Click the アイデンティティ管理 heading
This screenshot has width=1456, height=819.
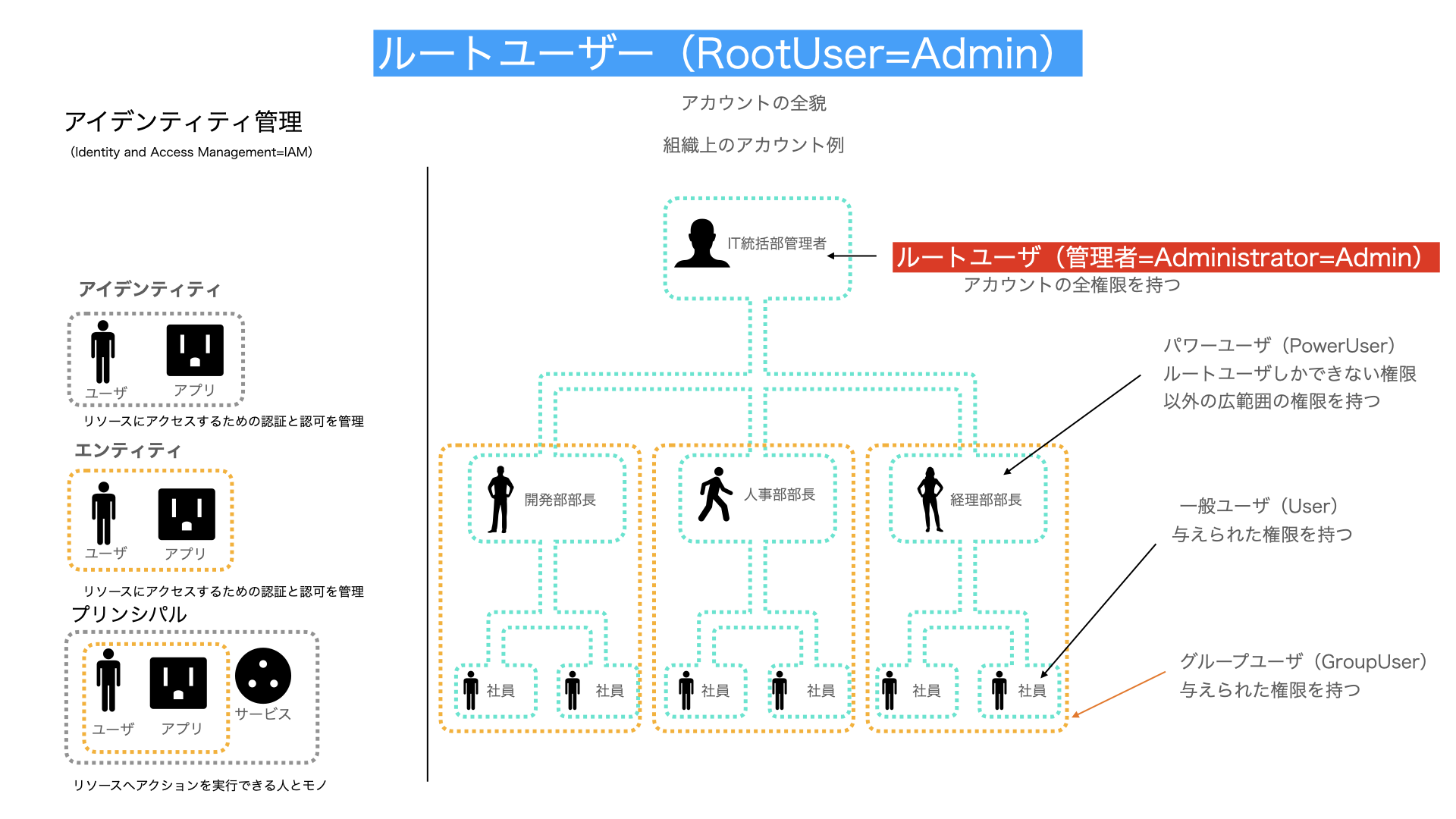click(x=183, y=121)
